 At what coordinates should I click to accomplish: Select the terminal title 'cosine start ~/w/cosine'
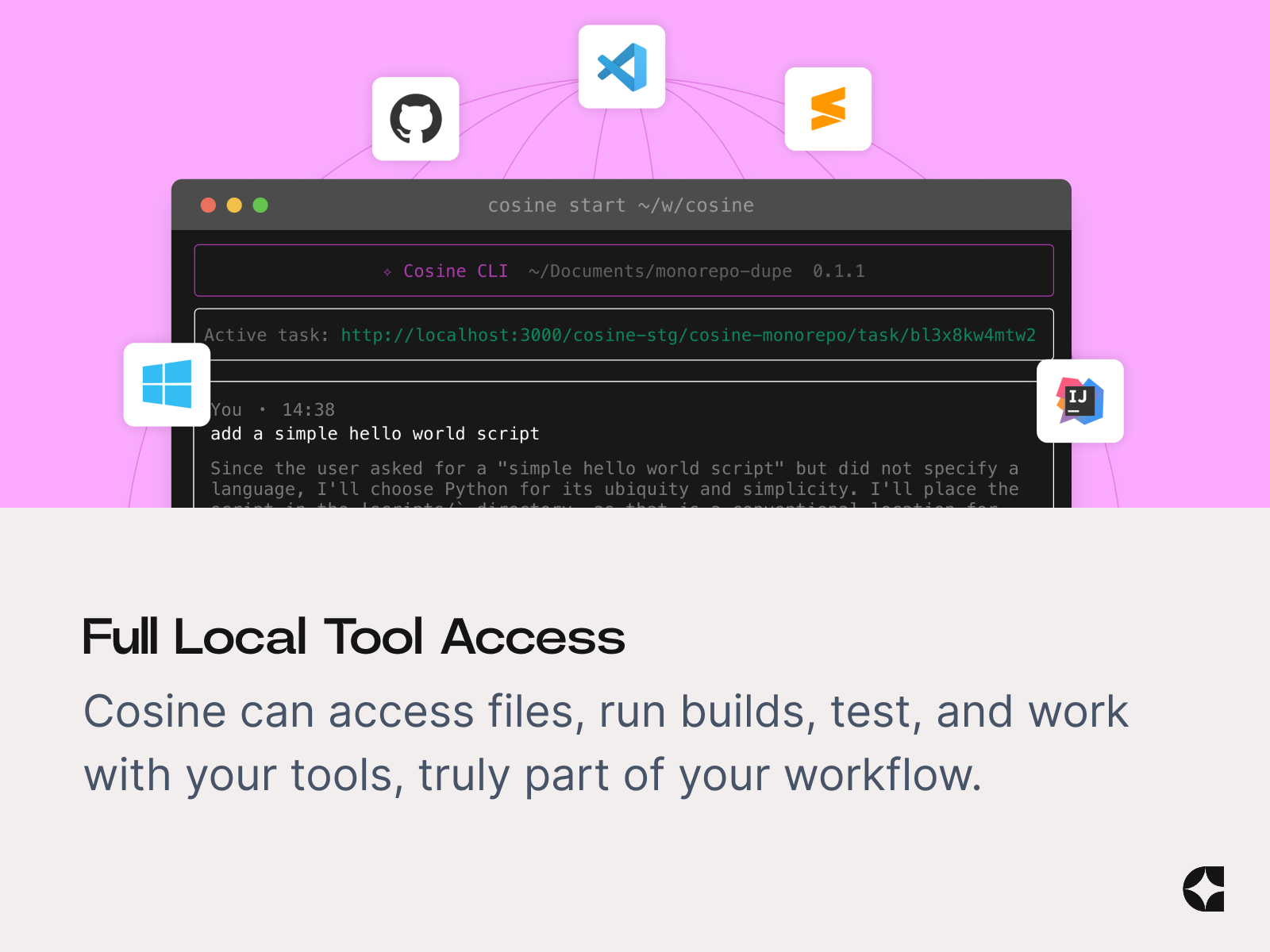click(622, 205)
